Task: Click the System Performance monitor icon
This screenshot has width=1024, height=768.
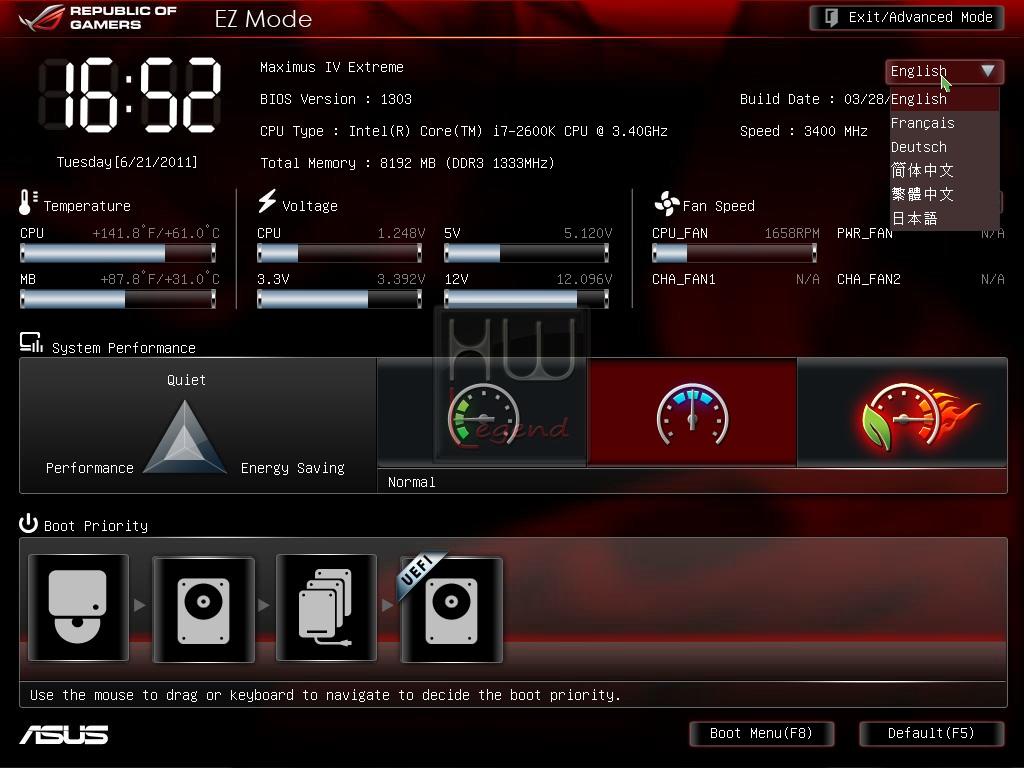Action: [31, 343]
